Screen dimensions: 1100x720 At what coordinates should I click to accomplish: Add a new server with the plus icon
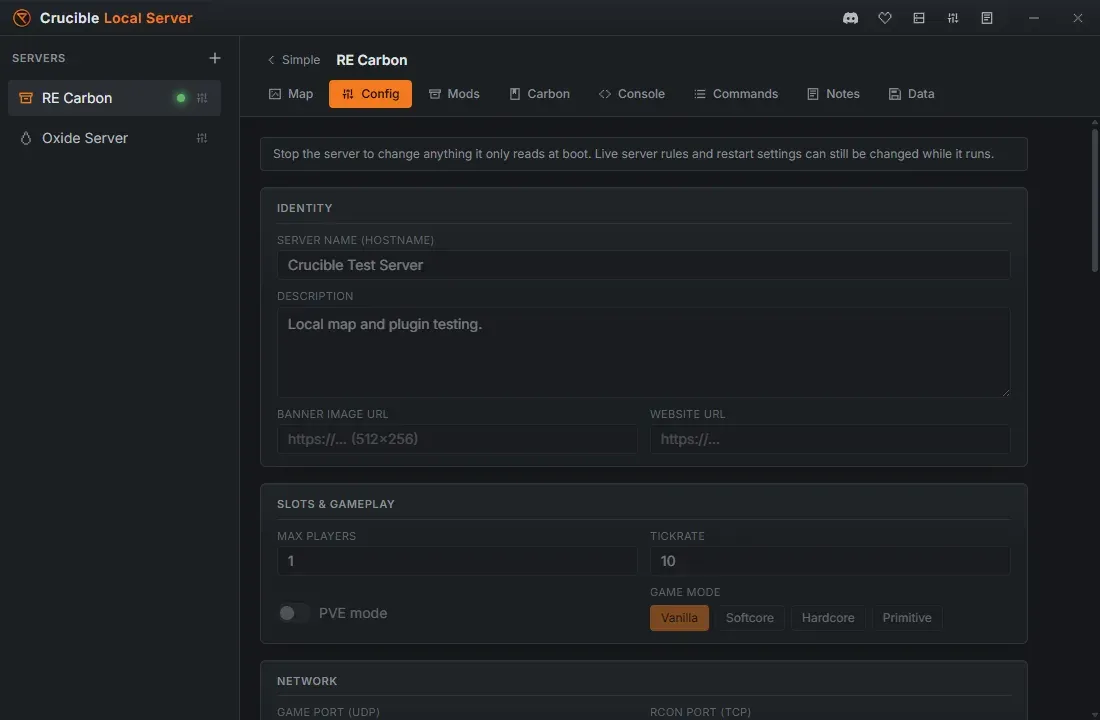click(x=215, y=58)
